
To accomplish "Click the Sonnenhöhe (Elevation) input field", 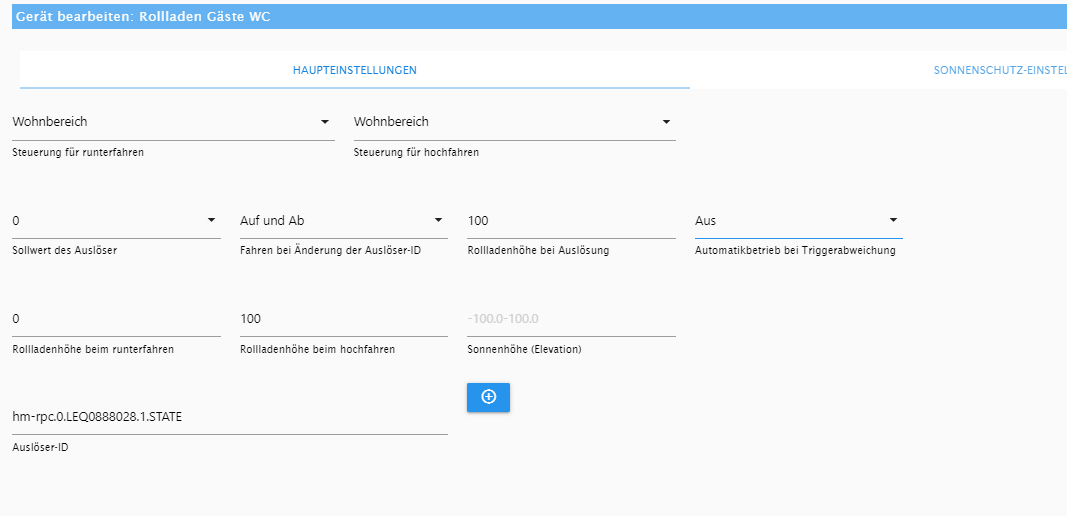I will tap(571, 319).
